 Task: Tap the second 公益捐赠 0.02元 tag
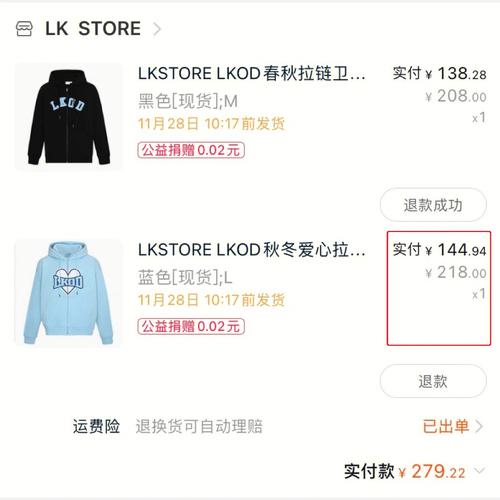[x=191, y=326]
